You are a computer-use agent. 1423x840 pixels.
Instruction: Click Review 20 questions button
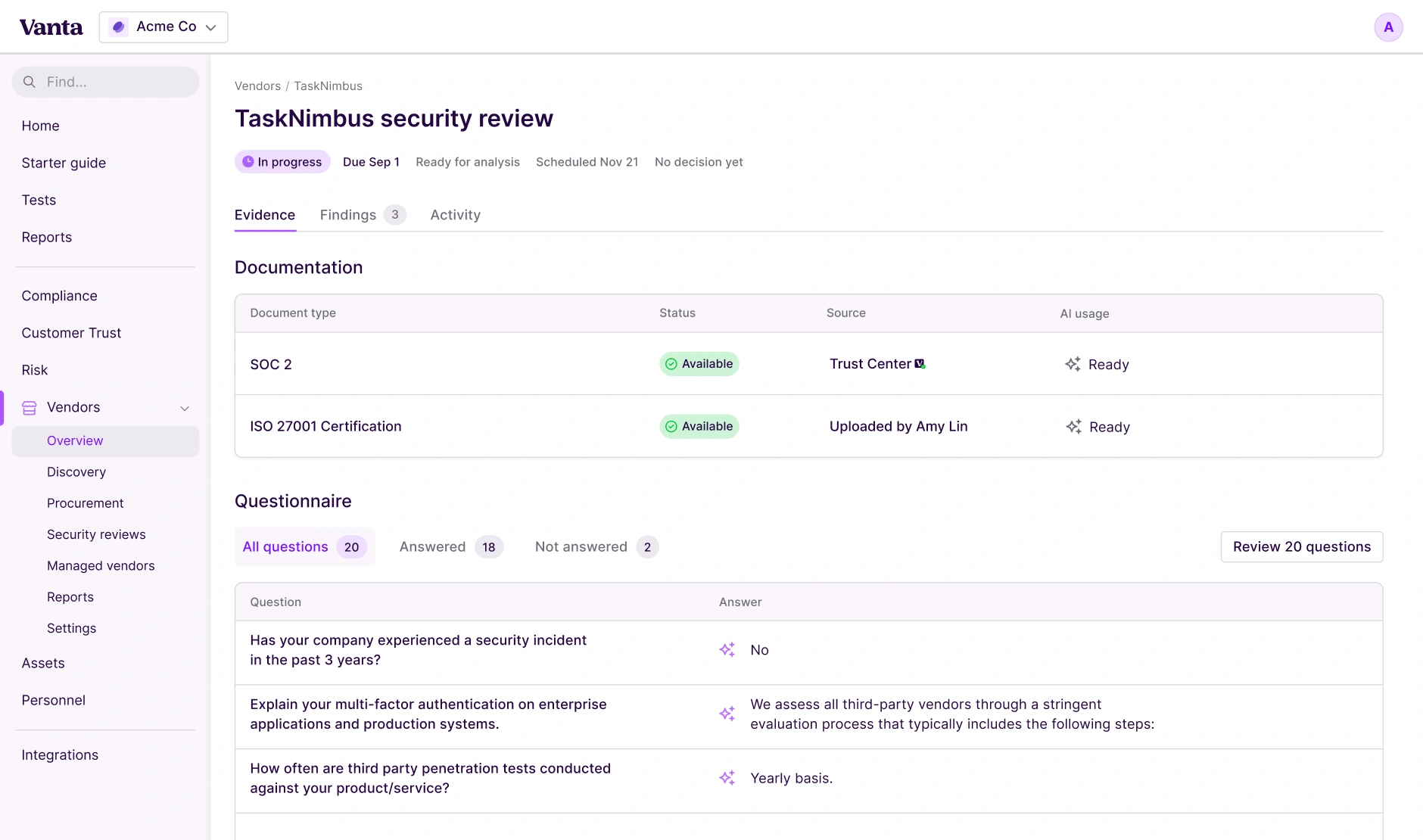(x=1301, y=547)
